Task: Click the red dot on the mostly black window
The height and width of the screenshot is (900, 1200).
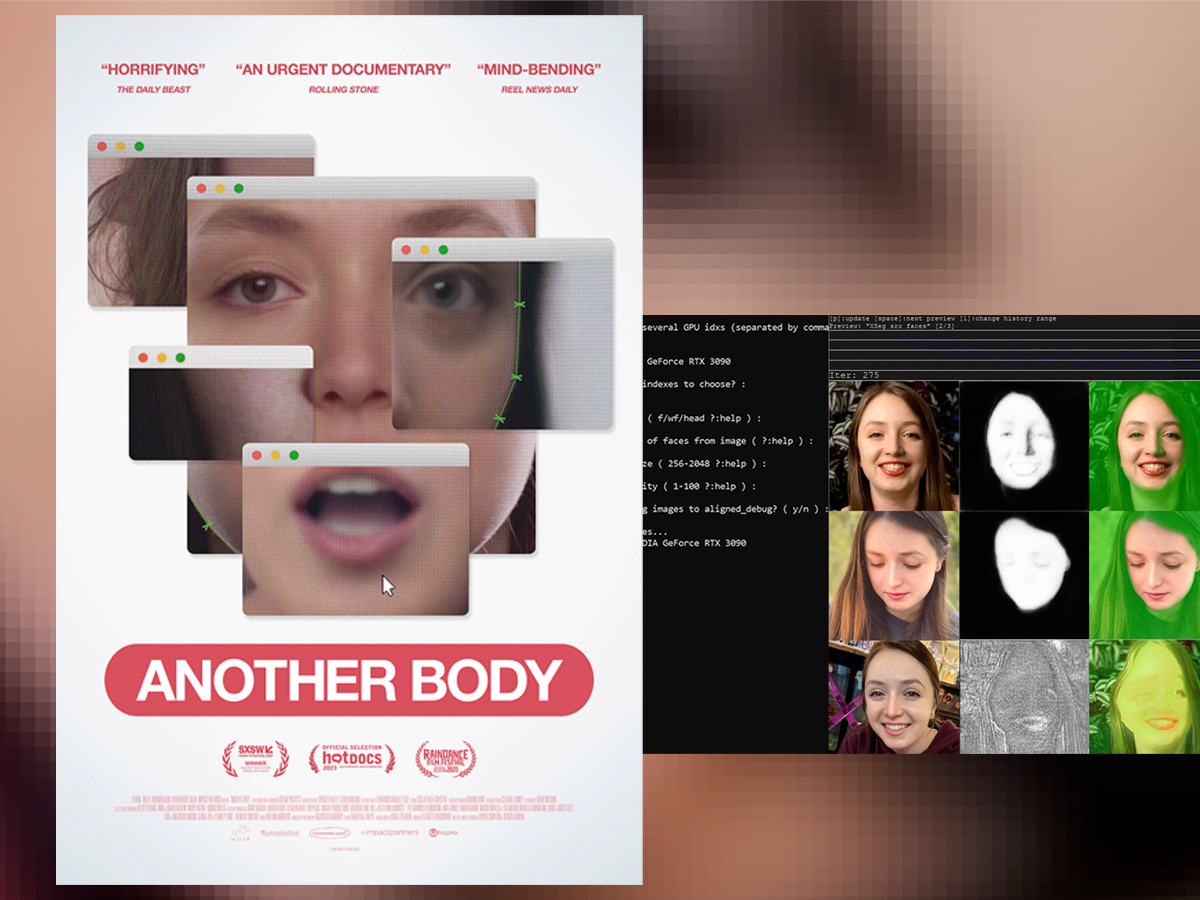Action: point(143,357)
